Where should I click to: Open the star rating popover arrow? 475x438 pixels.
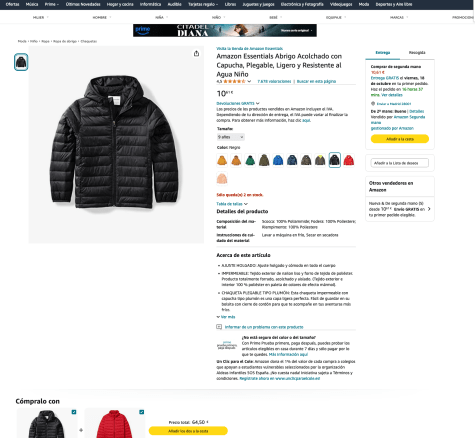(249, 81)
